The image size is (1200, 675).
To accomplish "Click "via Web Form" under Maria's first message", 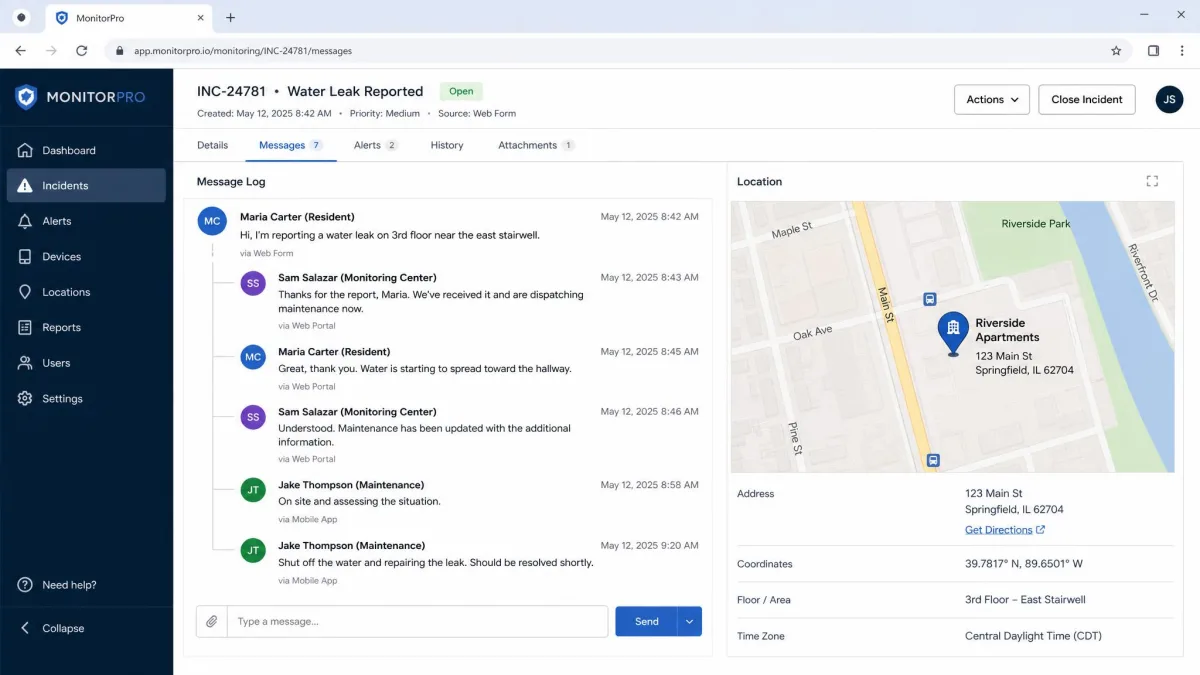I will click(x=267, y=254).
